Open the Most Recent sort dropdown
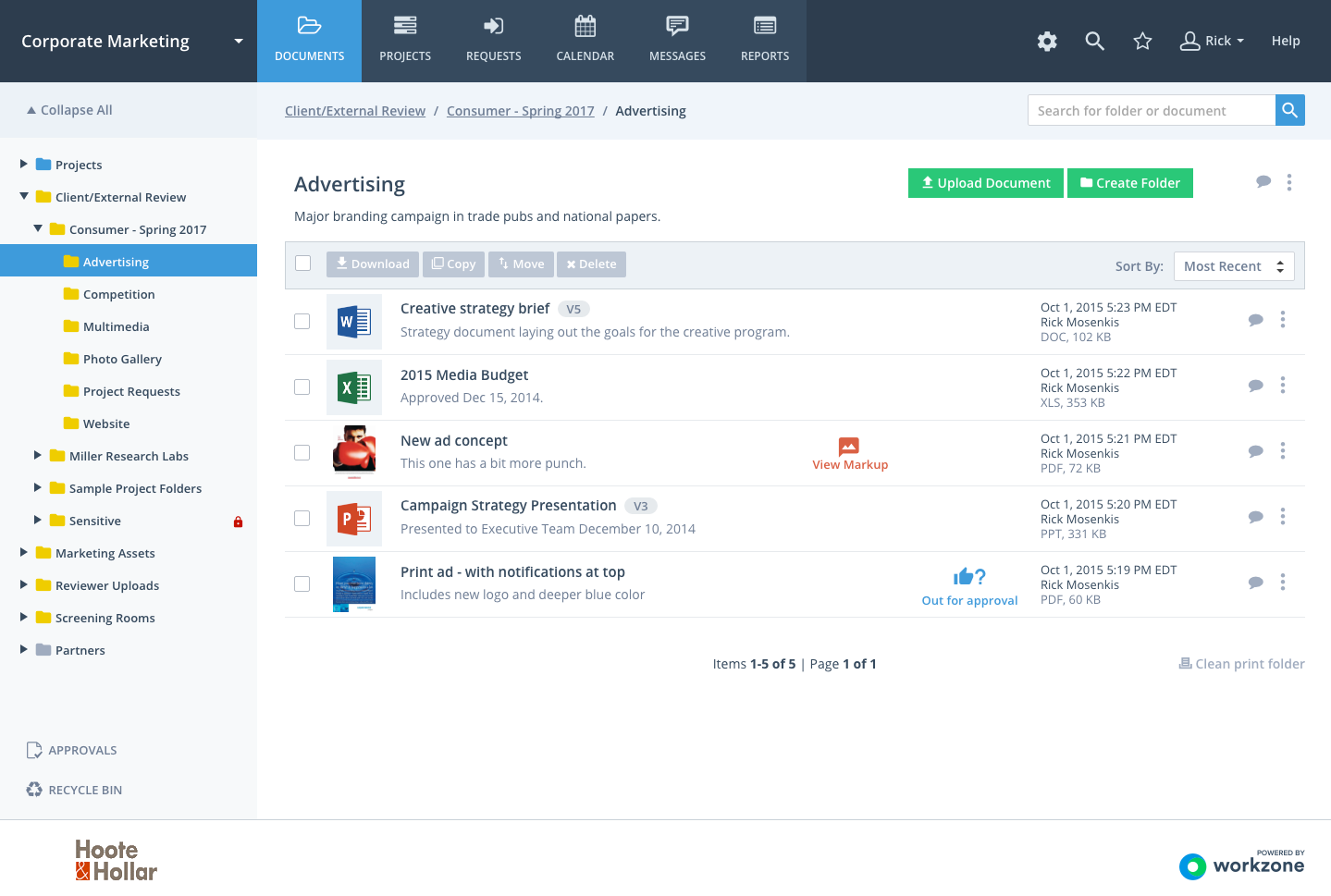 pos(1234,265)
